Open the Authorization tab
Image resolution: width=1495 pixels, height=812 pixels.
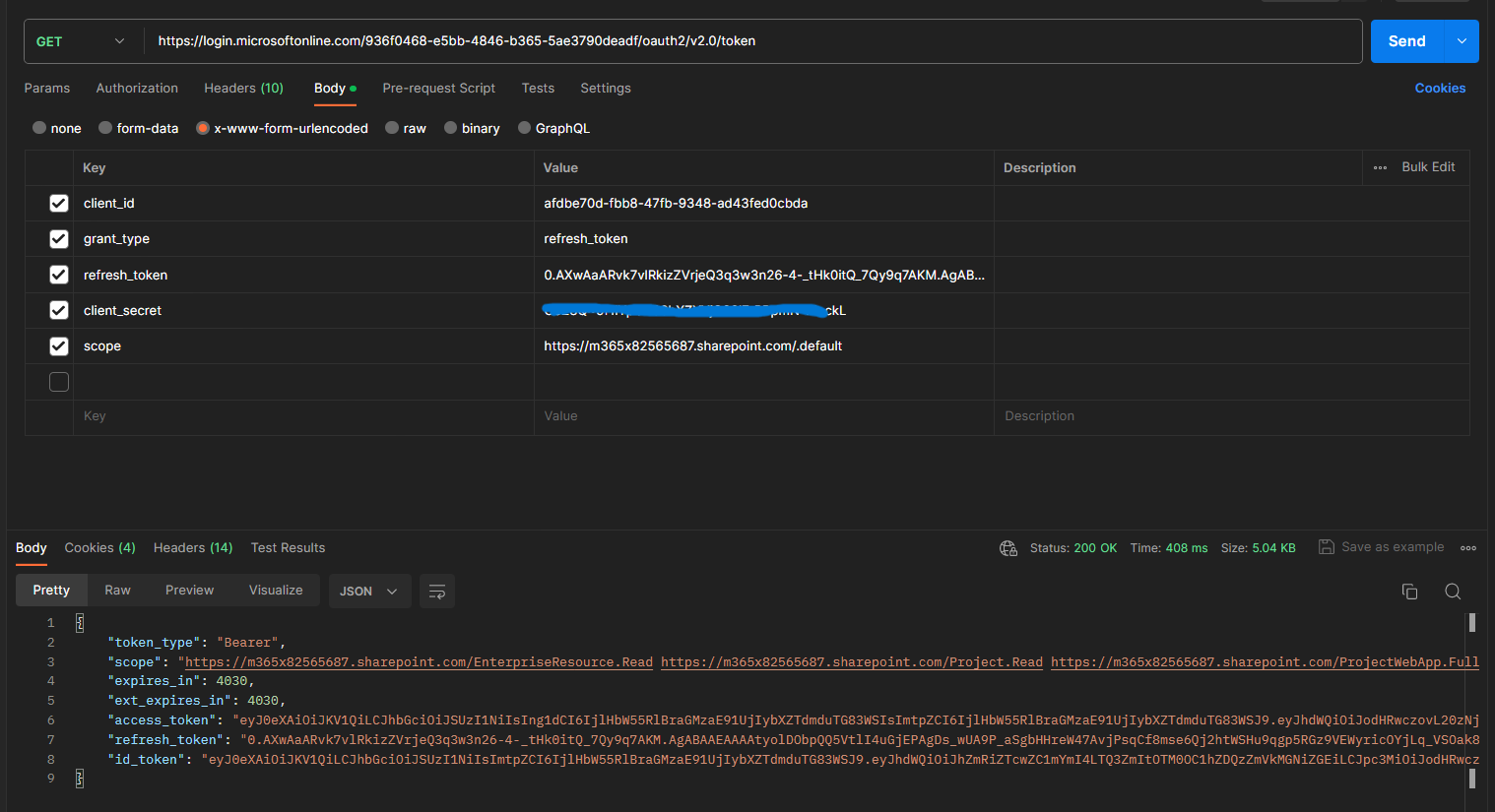click(x=137, y=88)
